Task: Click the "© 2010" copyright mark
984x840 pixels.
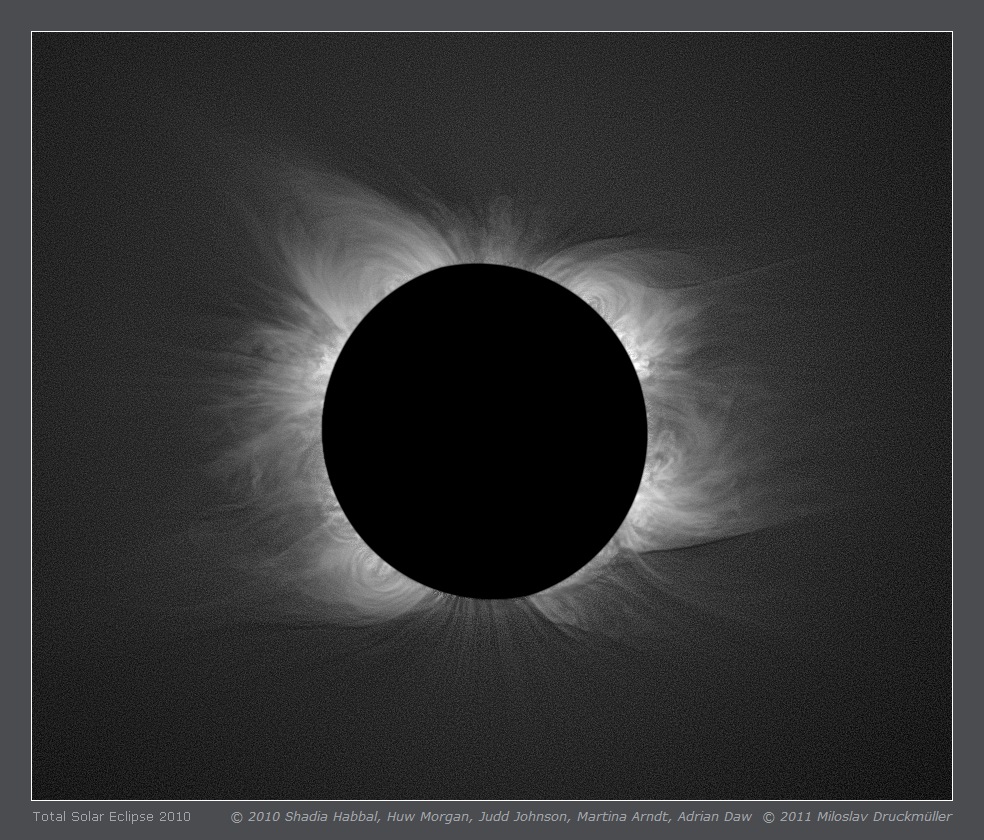Action: [x=255, y=817]
